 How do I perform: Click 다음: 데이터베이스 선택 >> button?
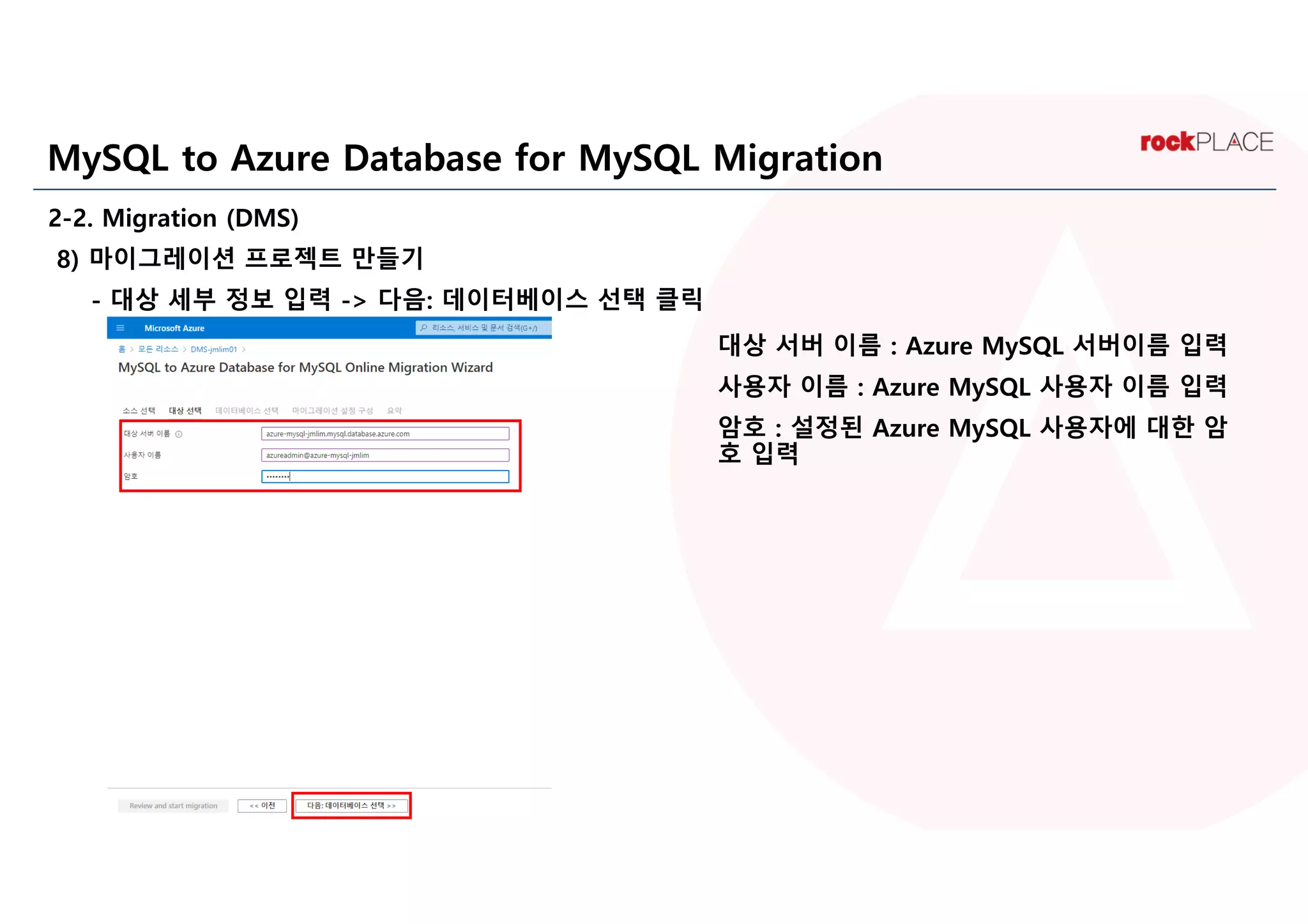point(351,806)
